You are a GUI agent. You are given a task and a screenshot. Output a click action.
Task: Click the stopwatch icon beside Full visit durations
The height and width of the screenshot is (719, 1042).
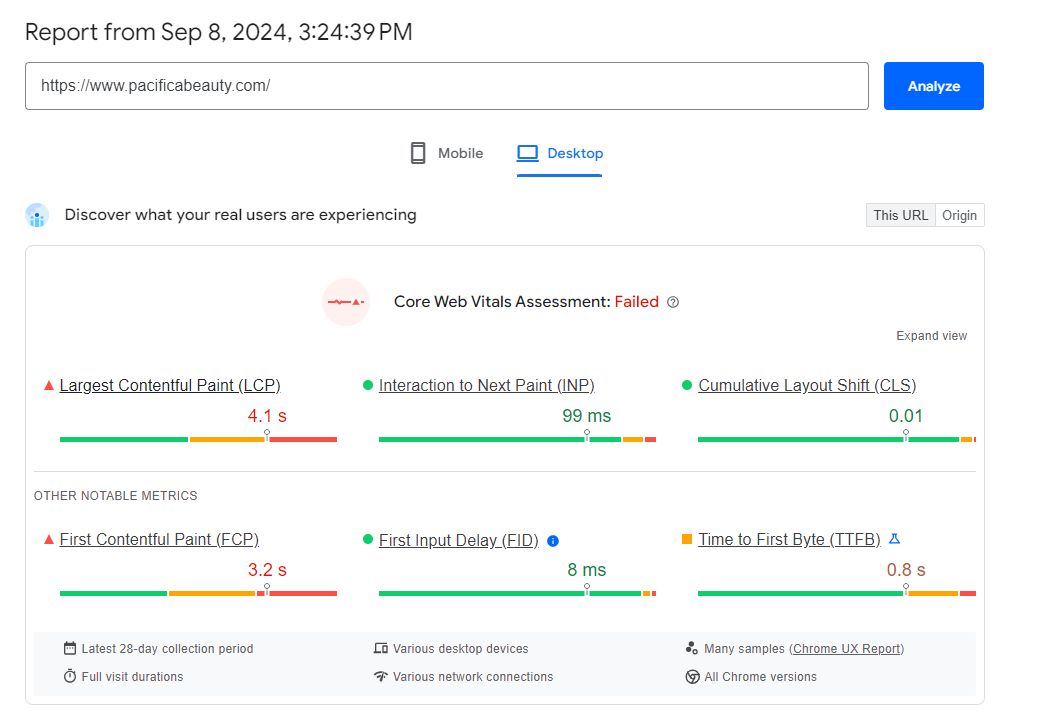coord(70,677)
